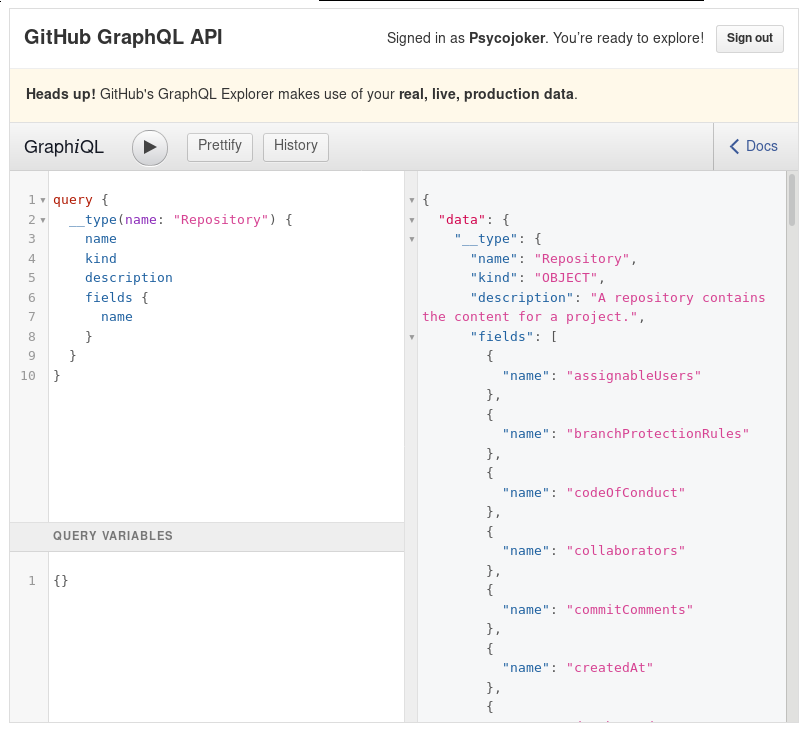Open the Docs sidebar
Screen dimensions: 804x729
click(x=753, y=147)
